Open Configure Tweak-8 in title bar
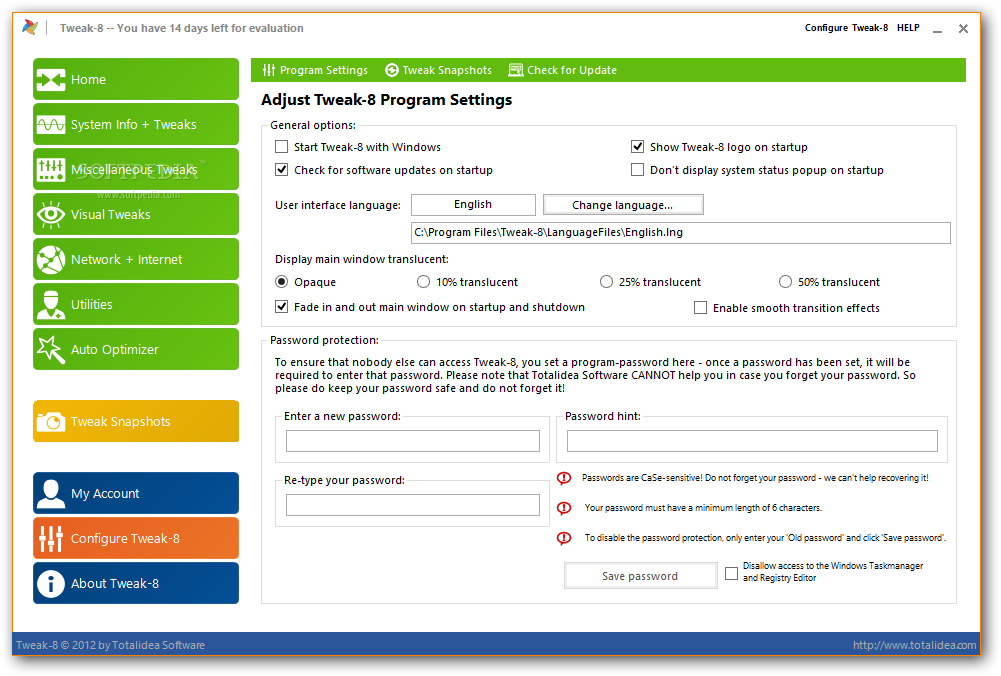 coord(846,27)
